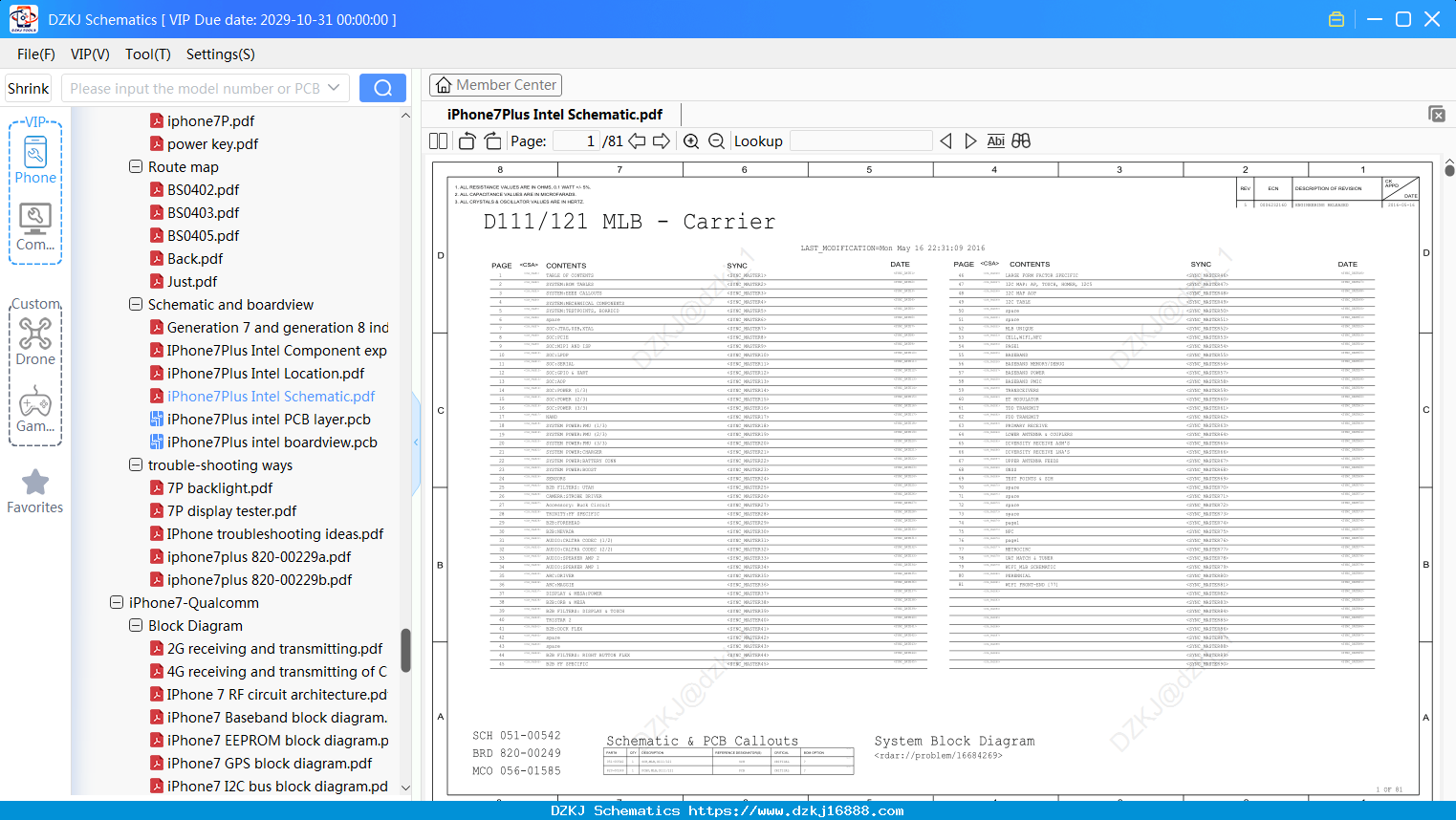Click the file tree scrollbar thumb

click(405, 650)
